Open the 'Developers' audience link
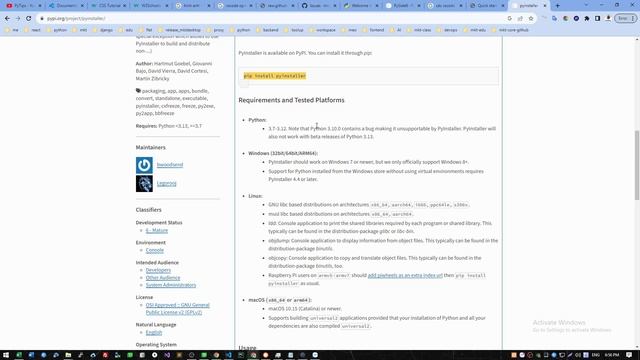This screenshot has height=360, width=640. pyautogui.click(x=158, y=270)
